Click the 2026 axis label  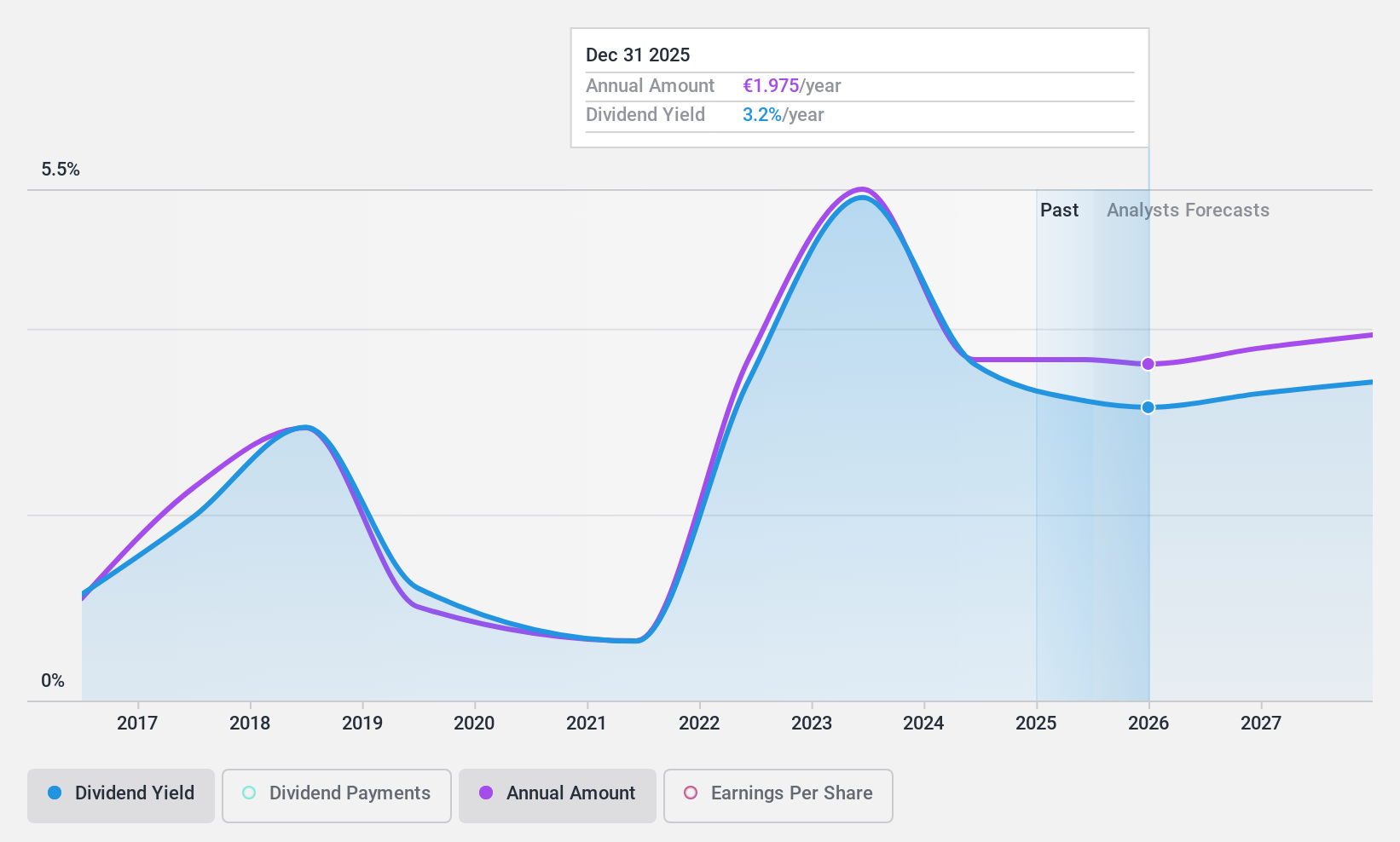tap(1148, 724)
